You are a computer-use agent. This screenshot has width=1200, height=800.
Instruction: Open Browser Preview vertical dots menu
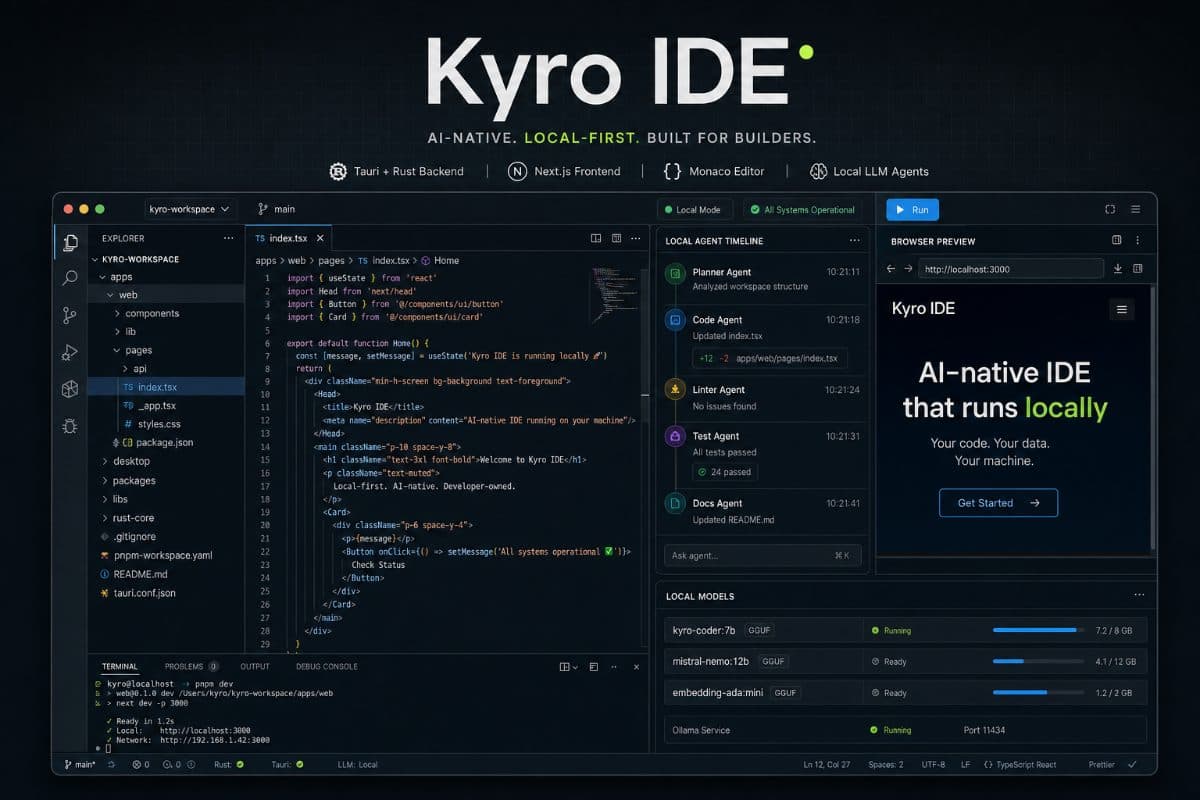1138,241
